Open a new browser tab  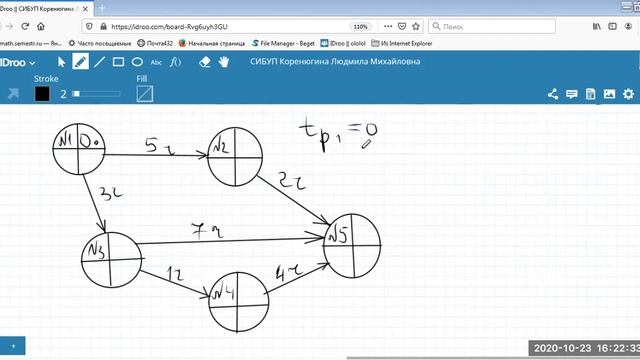(x=102, y=8)
